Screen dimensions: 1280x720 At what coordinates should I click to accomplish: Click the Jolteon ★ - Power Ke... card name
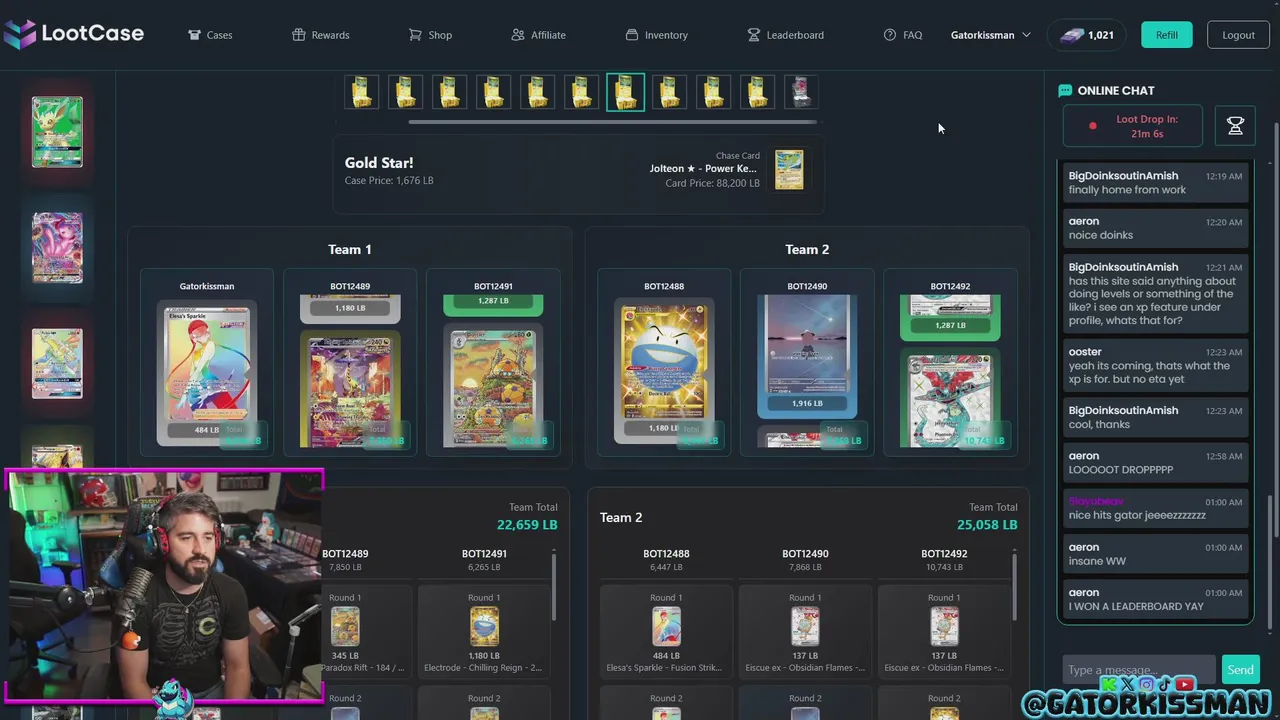click(x=703, y=168)
